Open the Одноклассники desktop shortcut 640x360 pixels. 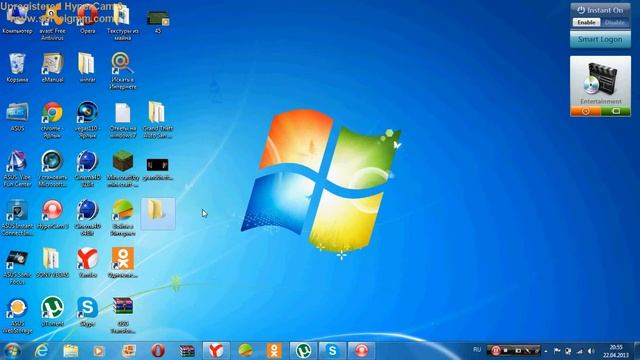click(122, 263)
